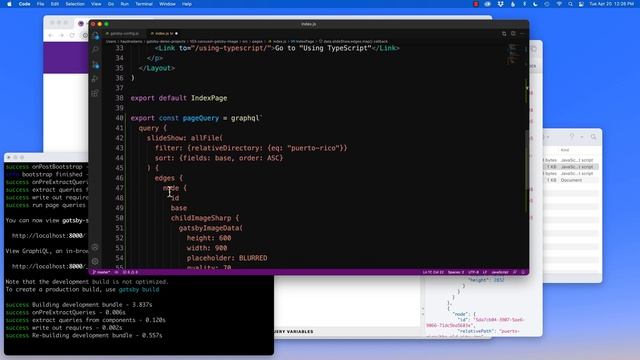Screen dimensions: 640x360
Task: Open the Manage gear in the activity bar
Action: click(x=95, y=261)
